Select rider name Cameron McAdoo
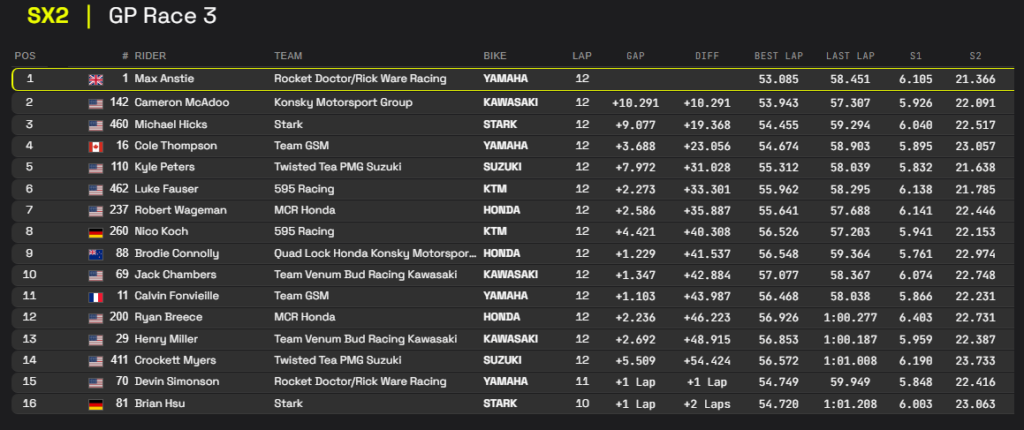Viewport: 1024px width, 430px height. click(x=182, y=103)
